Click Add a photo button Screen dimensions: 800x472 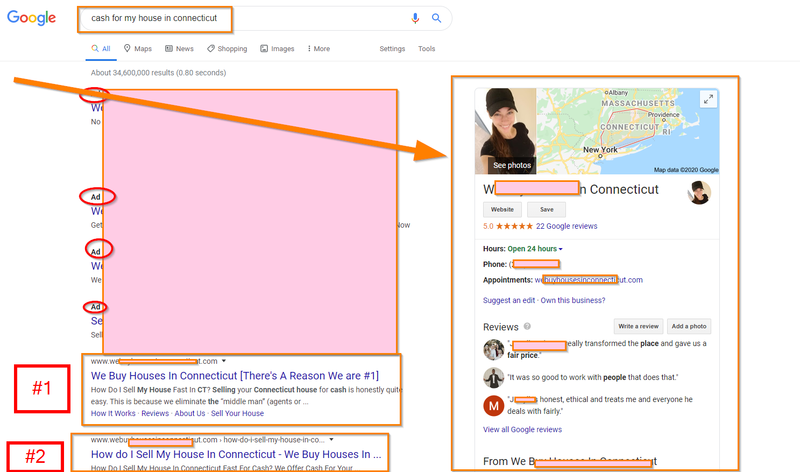pyautogui.click(x=689, y=326)
